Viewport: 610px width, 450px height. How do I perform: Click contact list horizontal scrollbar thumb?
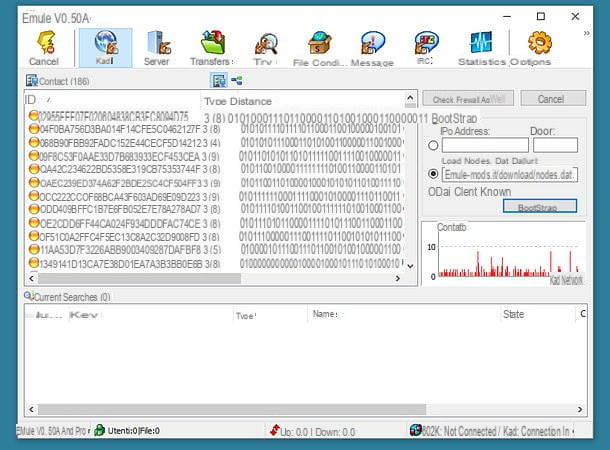click(x=139, y=278)
